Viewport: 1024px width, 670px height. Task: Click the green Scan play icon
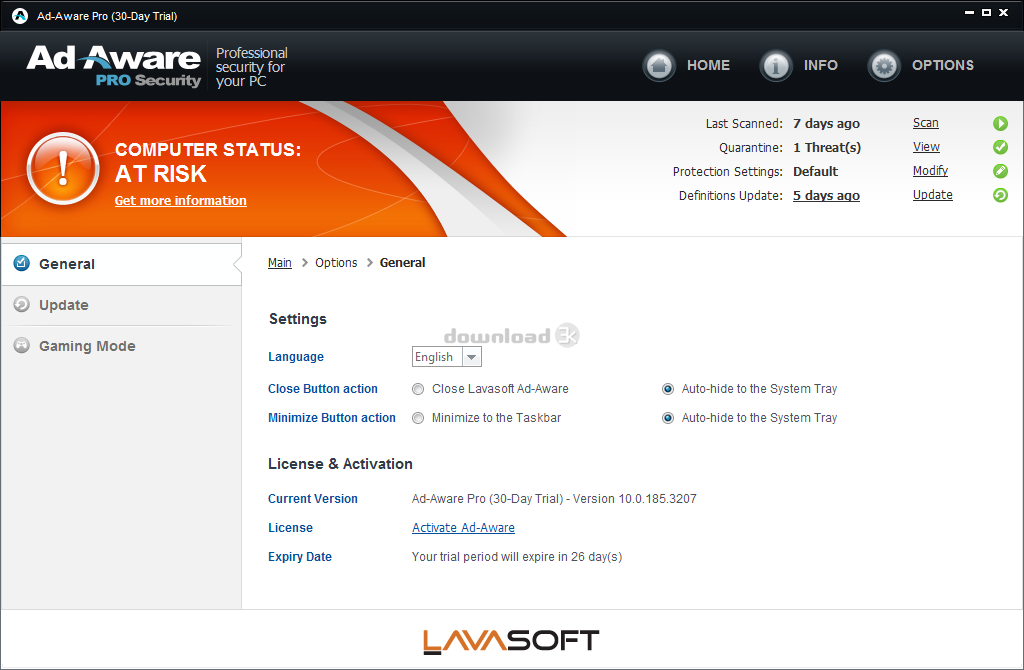1000,123
